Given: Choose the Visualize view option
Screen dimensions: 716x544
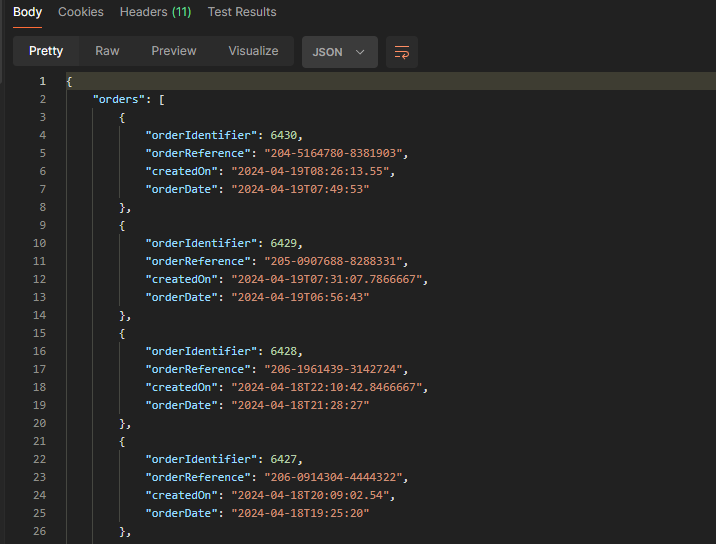Looking at the screenshot, I should tap(253, 51).
